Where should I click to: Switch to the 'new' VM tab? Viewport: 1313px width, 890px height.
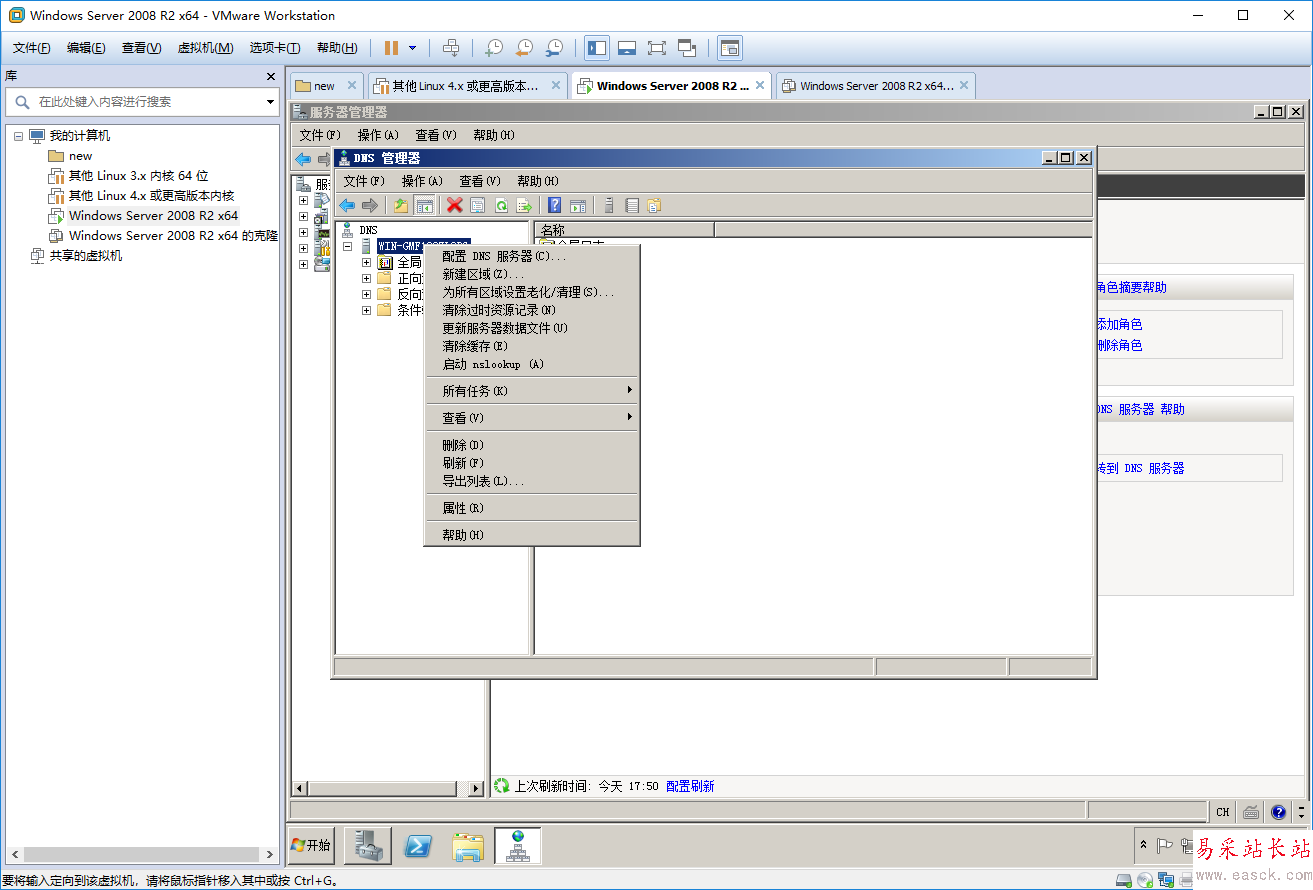point(327,86)
